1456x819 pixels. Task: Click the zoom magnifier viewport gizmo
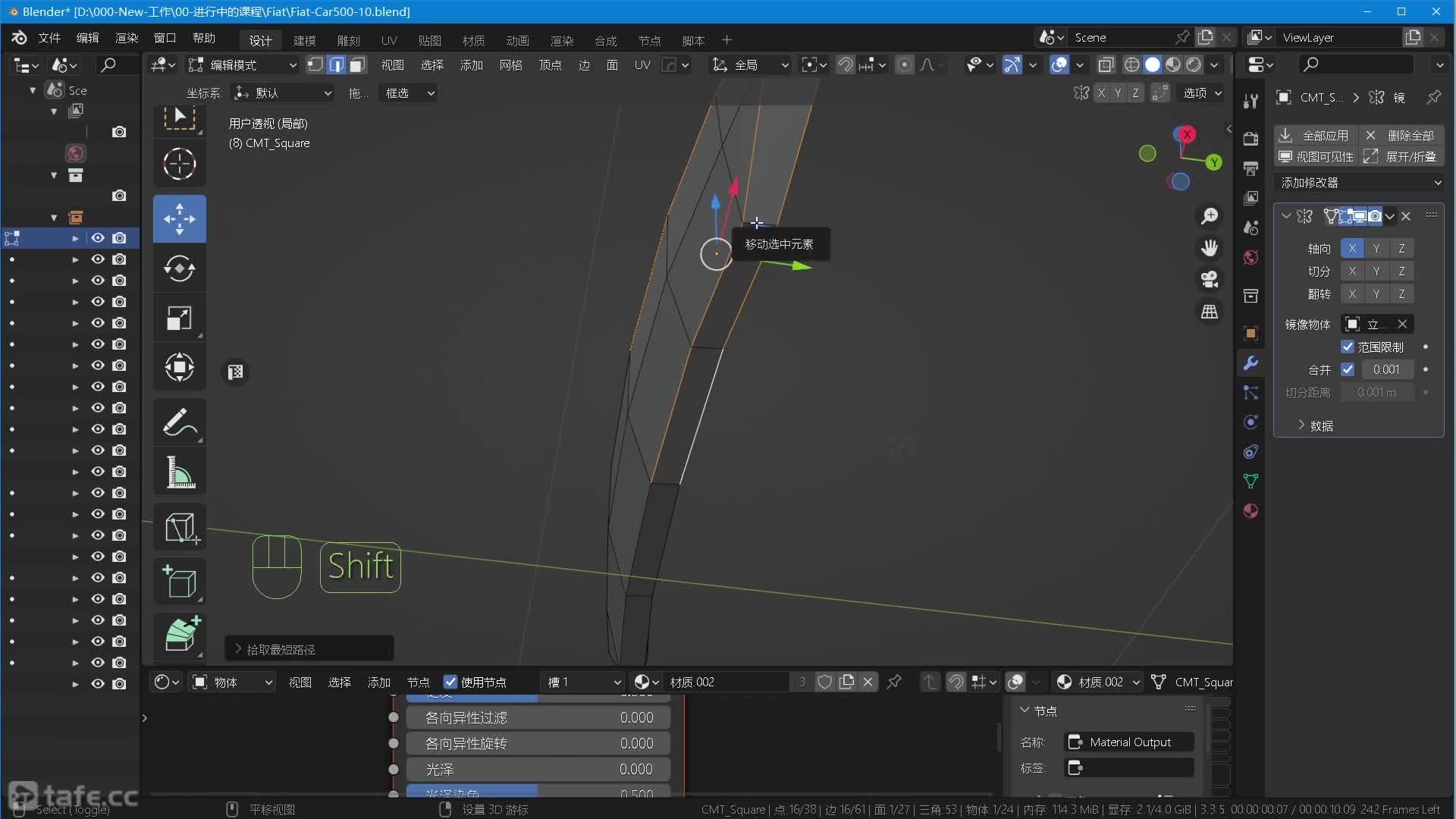tap(1210, 217)
